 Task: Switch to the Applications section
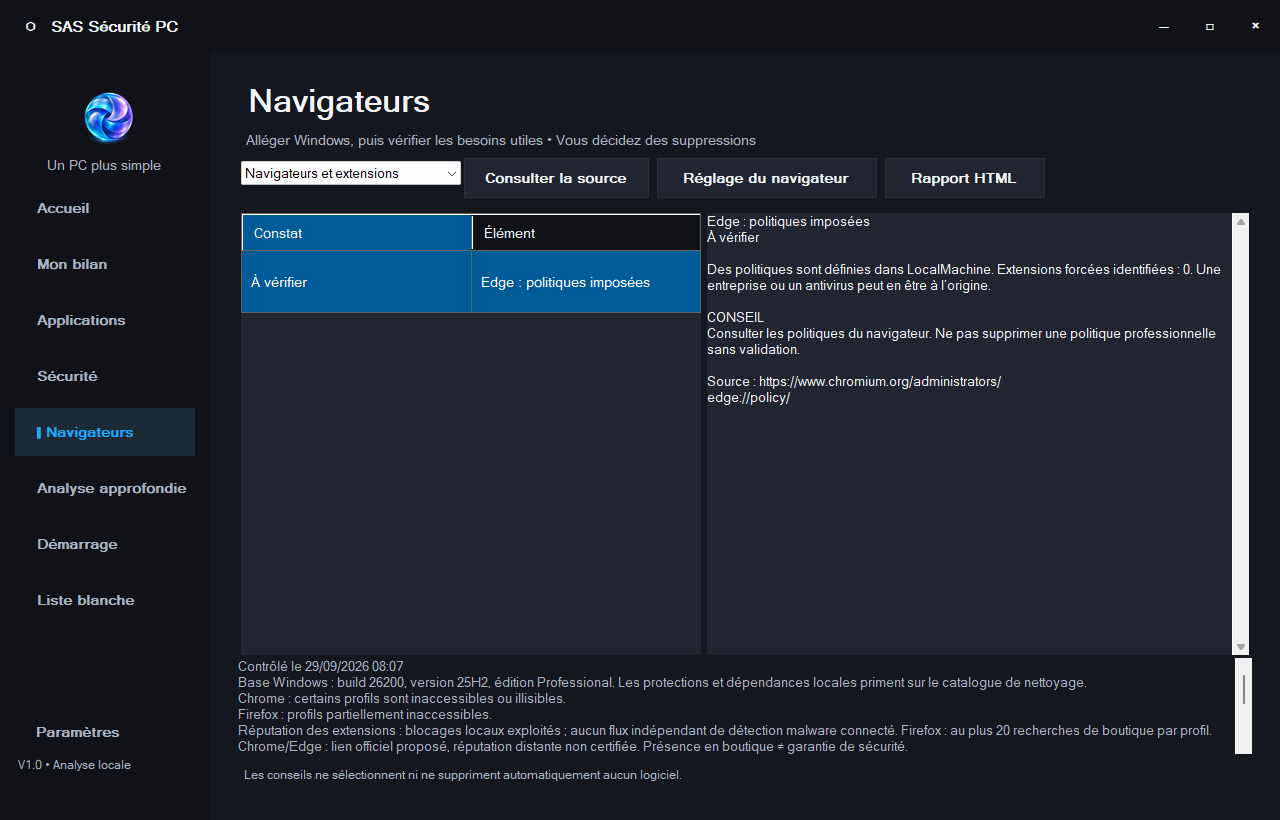tap(81, 320)
